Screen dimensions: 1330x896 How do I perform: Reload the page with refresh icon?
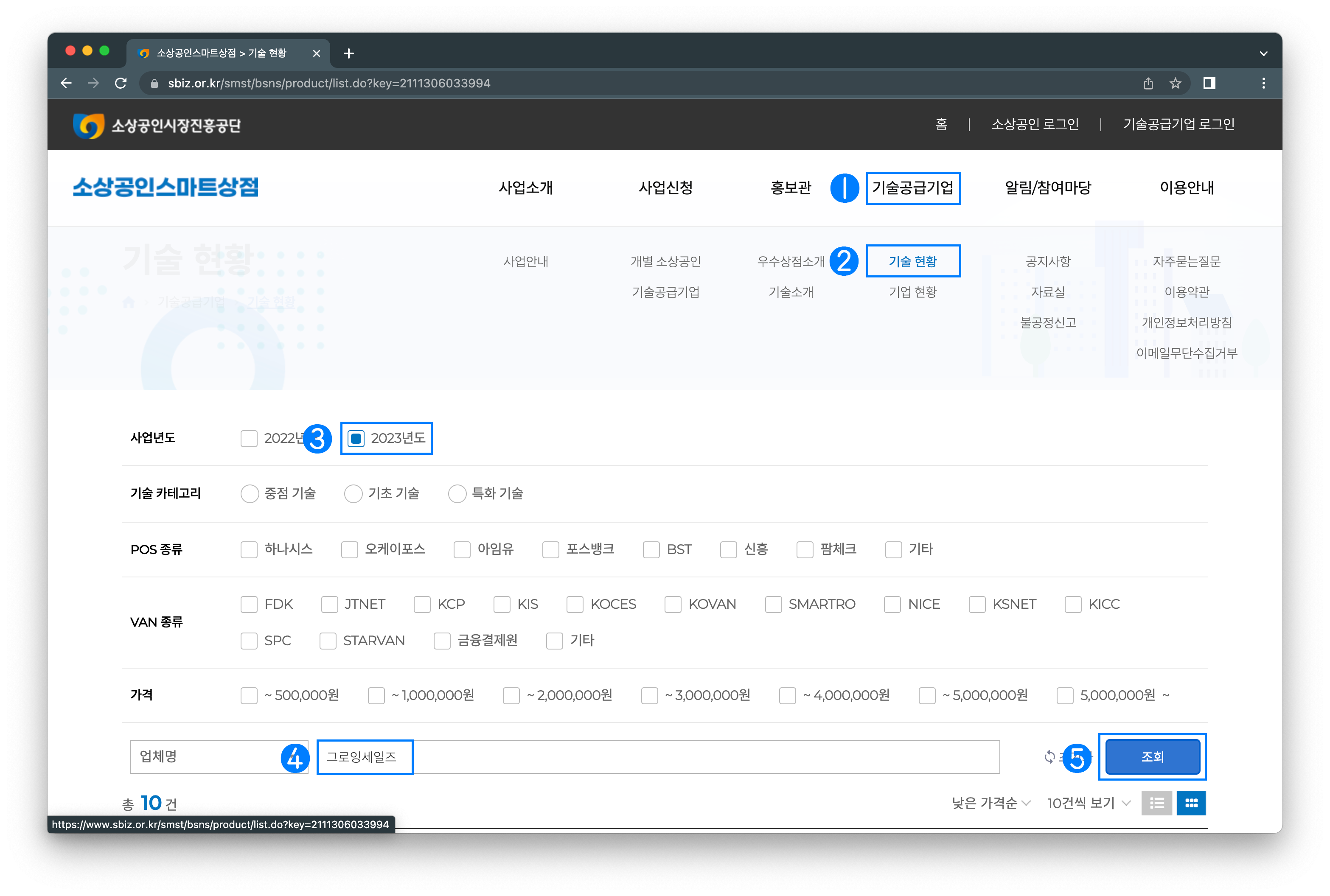tap(121, 84)
